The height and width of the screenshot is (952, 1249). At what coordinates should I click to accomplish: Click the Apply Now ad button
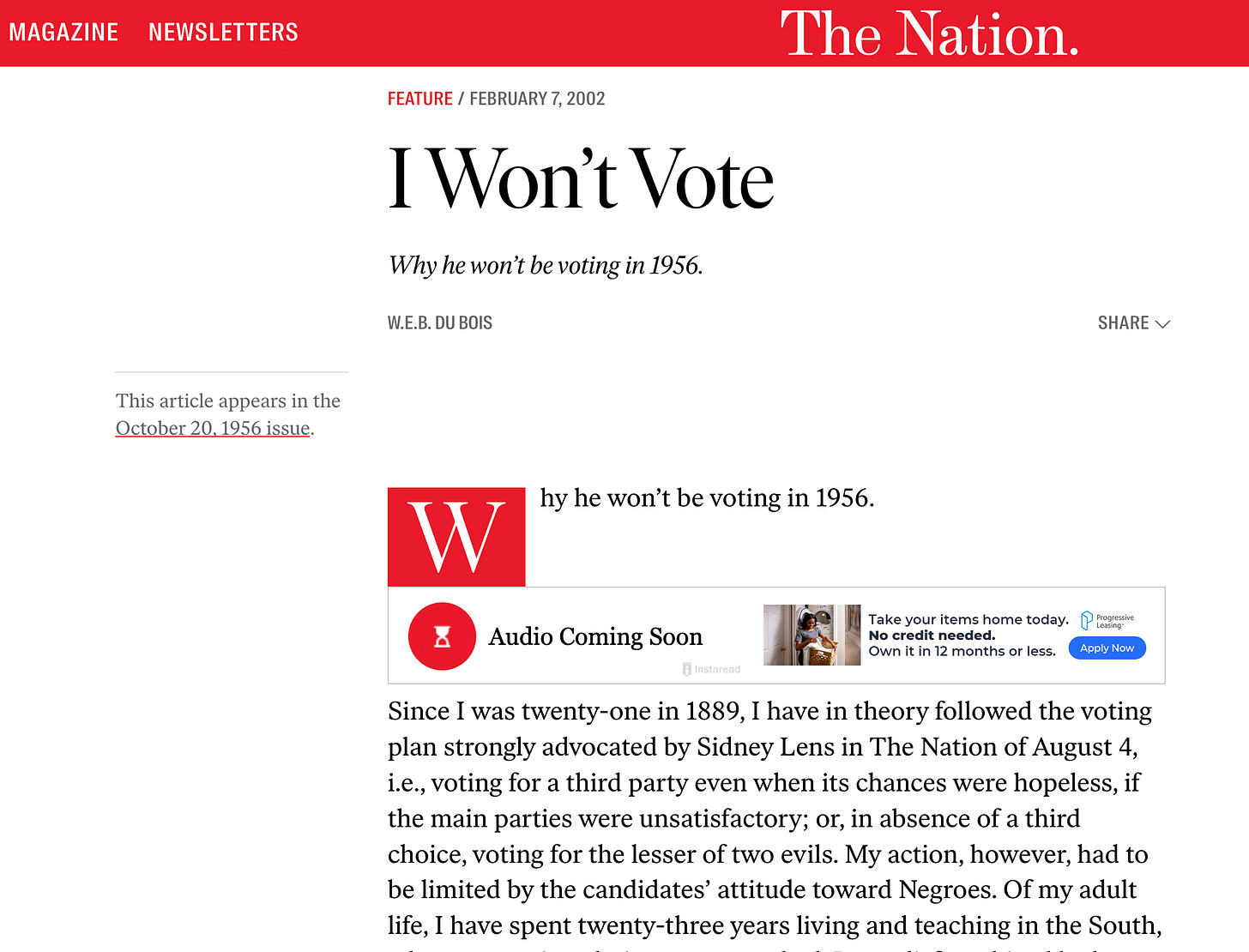(x=1107, y=648)
